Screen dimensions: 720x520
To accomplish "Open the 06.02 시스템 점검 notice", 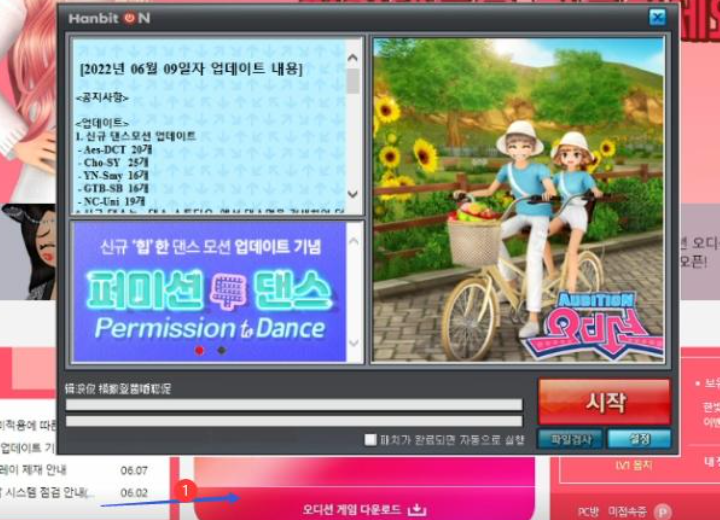I will tap(73, 492).
